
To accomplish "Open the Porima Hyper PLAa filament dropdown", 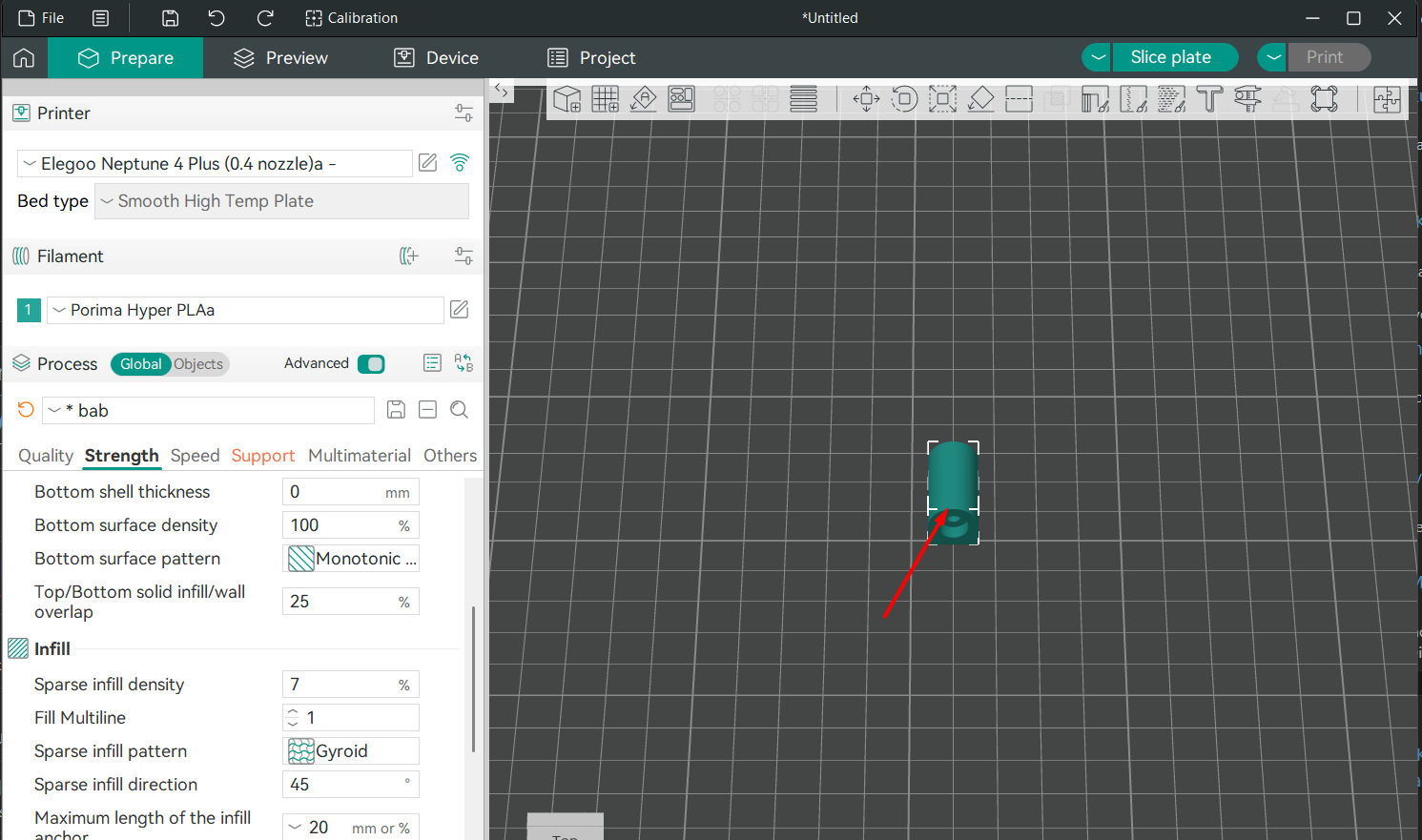I will click(245, 310).
